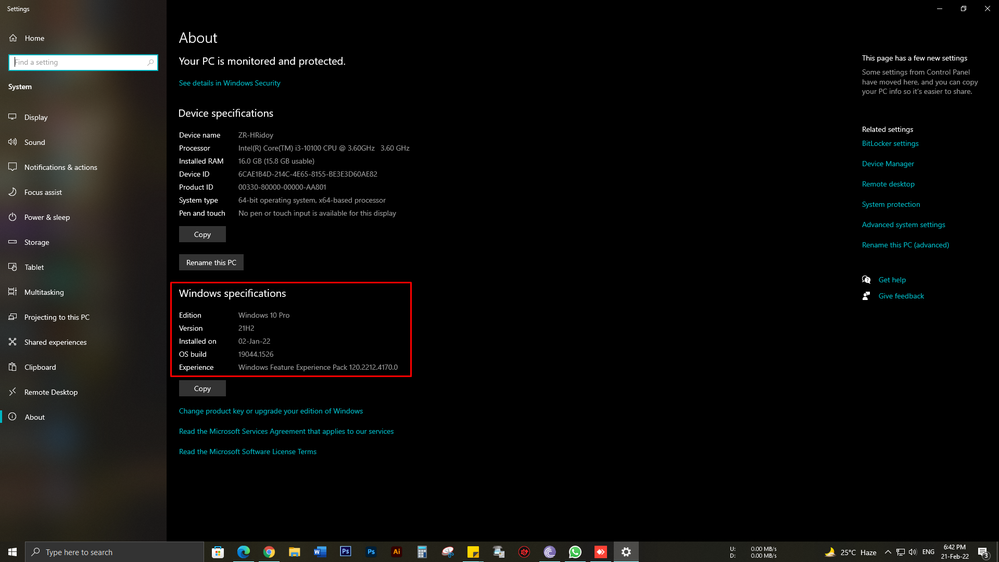Click the Power & sleep power icon
The width and height of the screenshot is (999, 562).
coord(12,217)
